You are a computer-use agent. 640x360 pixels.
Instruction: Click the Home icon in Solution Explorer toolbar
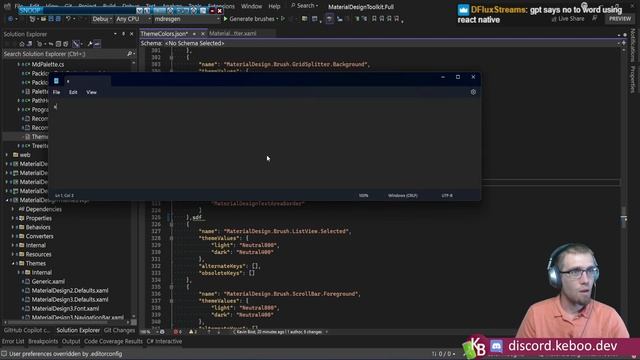coord(22,44)
